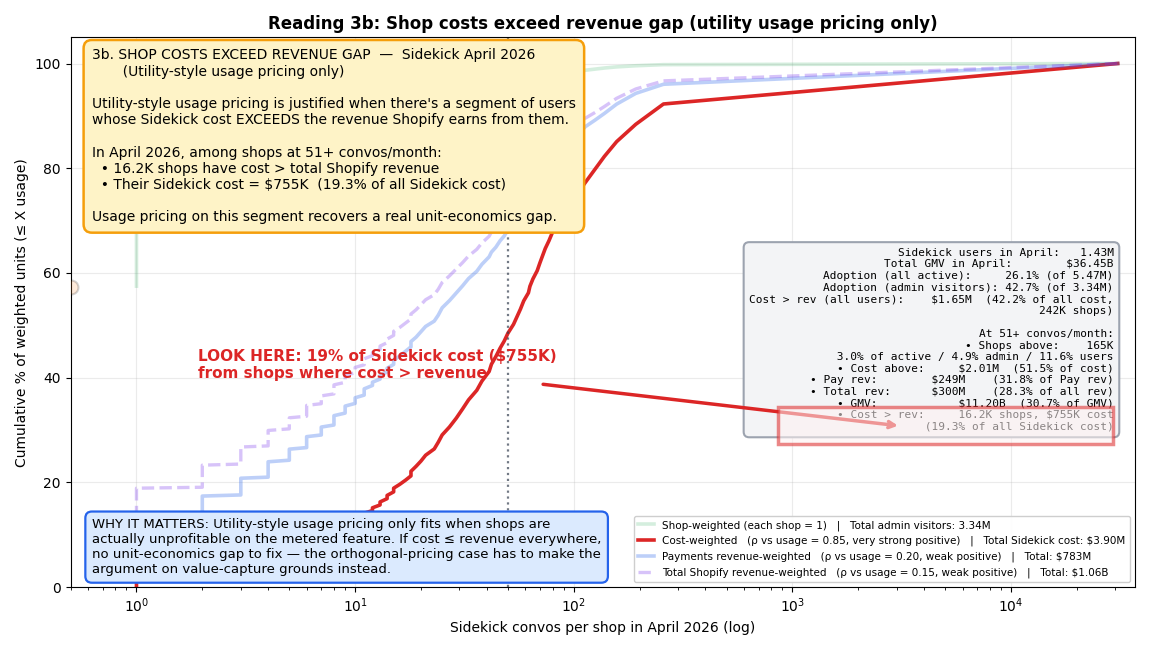Click the y-axis tick label "20"
Image resolution: width=1150 pixels, height=650 pixels.
point(53,483)
